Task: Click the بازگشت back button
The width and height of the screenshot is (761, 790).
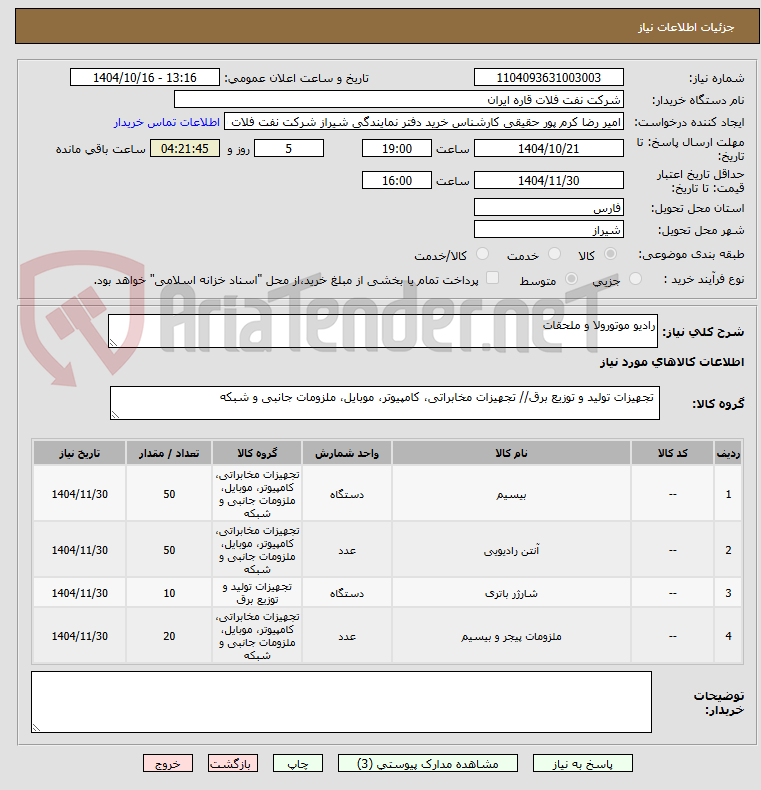Action: click(x=232, y=764)
